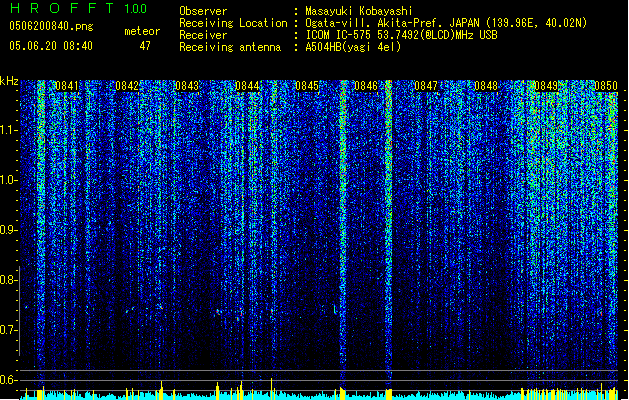The image size is (629, 400).
Task: Select the A504HB(yagi 4el) antenna text
Action: 353,47
